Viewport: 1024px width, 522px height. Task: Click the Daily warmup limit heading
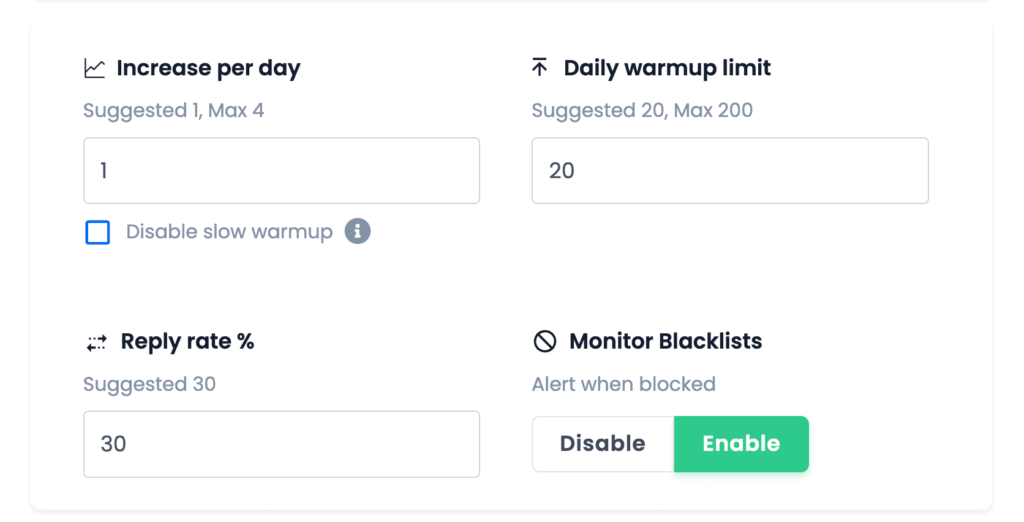(667, 69)
